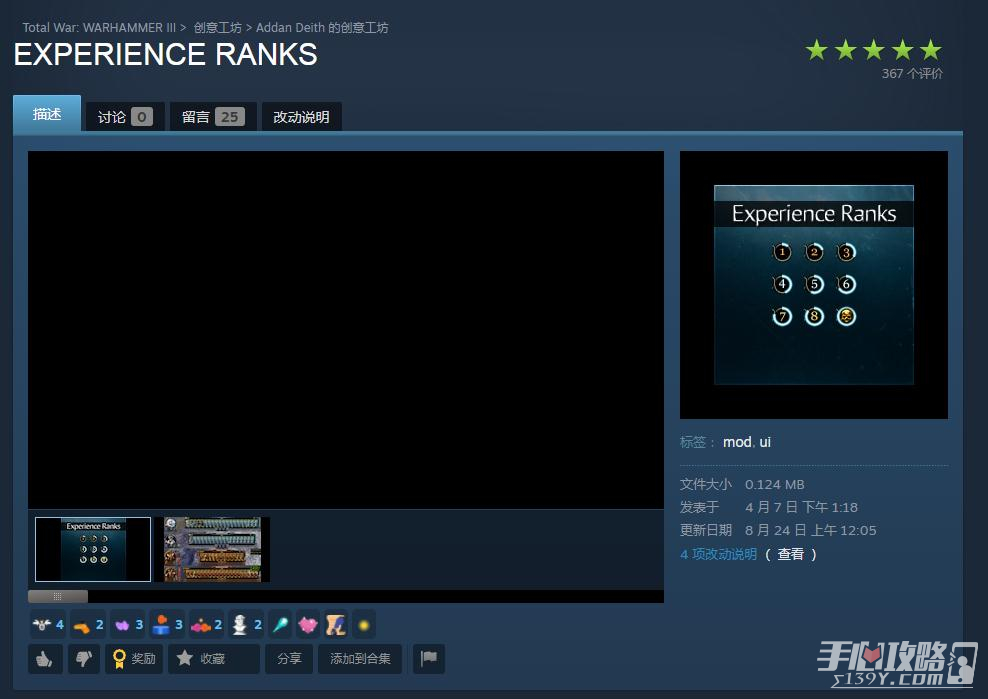Image resolution: width=988 pixels, height=699 pixels.
Task: Click the heart on blue pedestal award
Action: coord(168,625)
